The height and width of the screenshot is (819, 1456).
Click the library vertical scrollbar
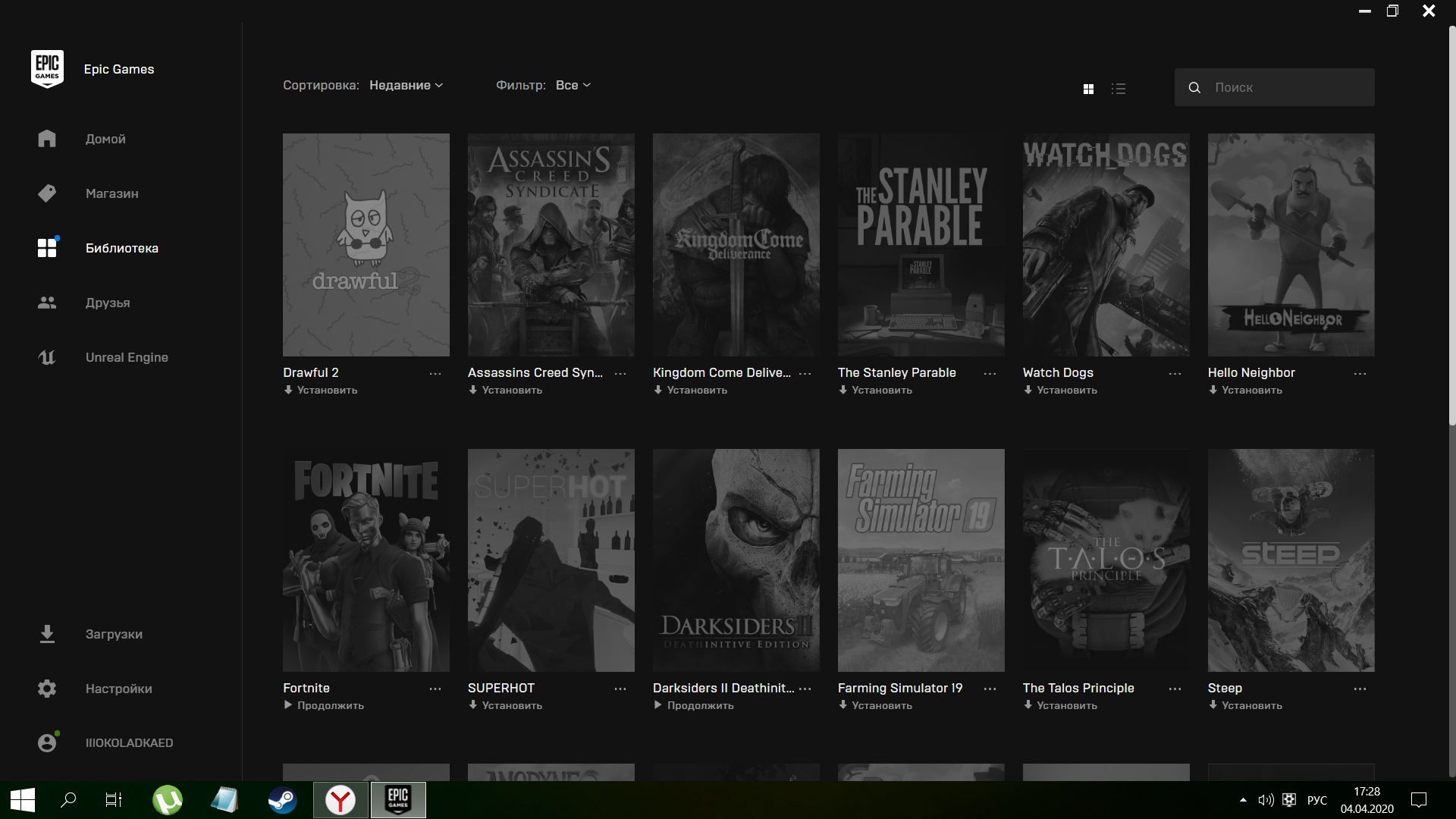click(x=1451, y=226)
